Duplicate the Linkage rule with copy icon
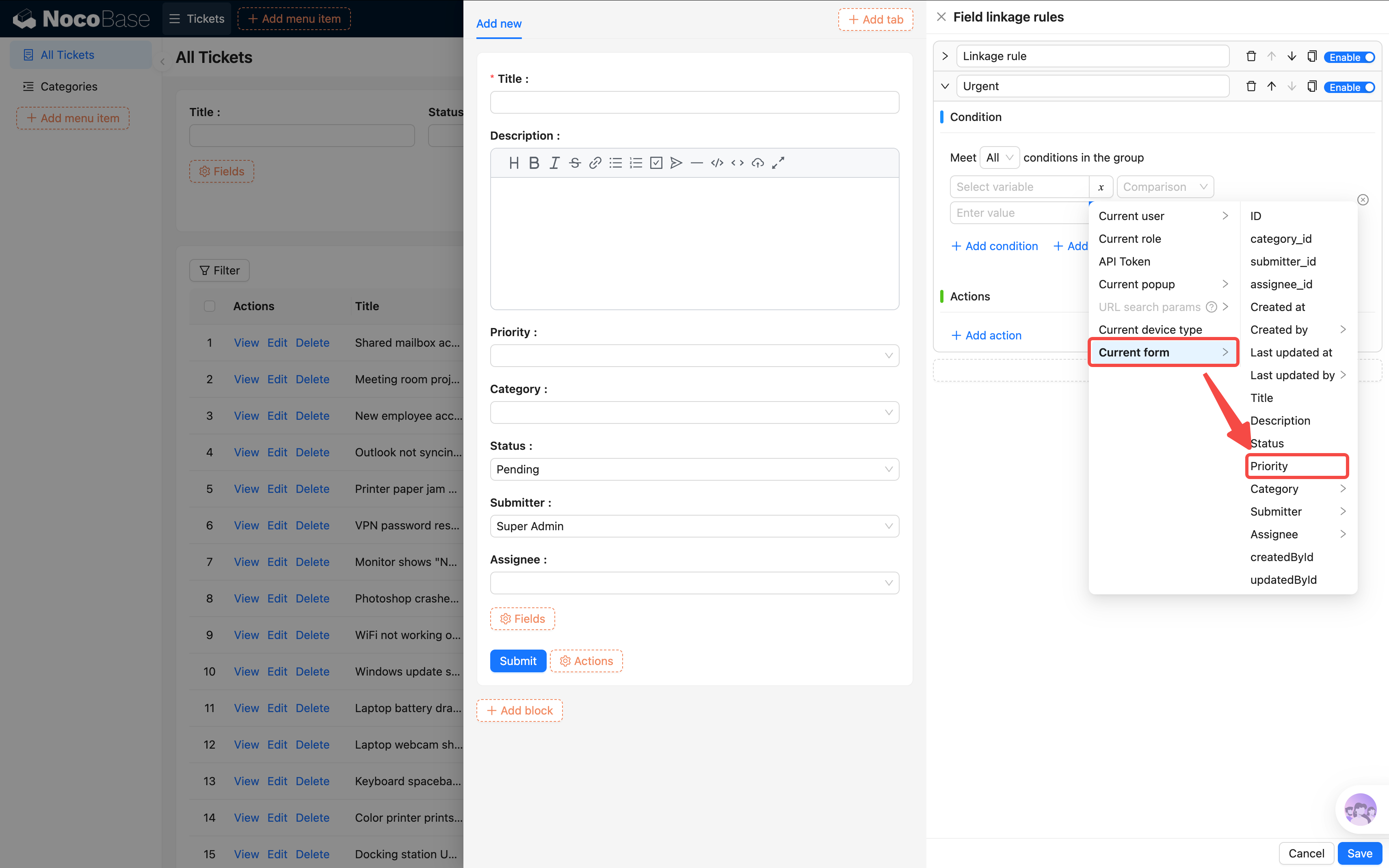1389x868 pixels. coord(1311,56)
